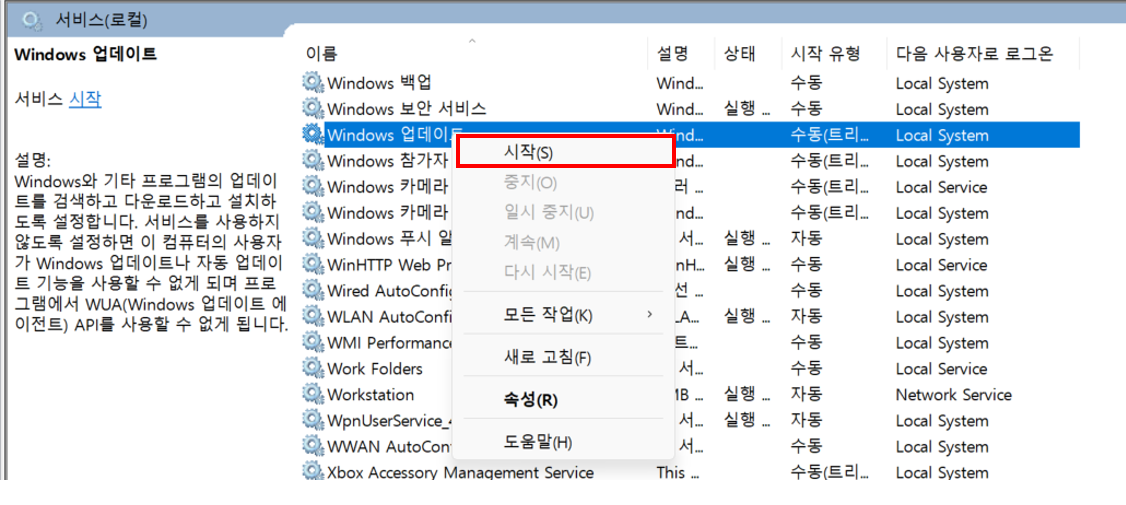Click the gear icon beside Xbox Accessory Management
This screenshot has height=505, width=1126.
tap(312, 472)
